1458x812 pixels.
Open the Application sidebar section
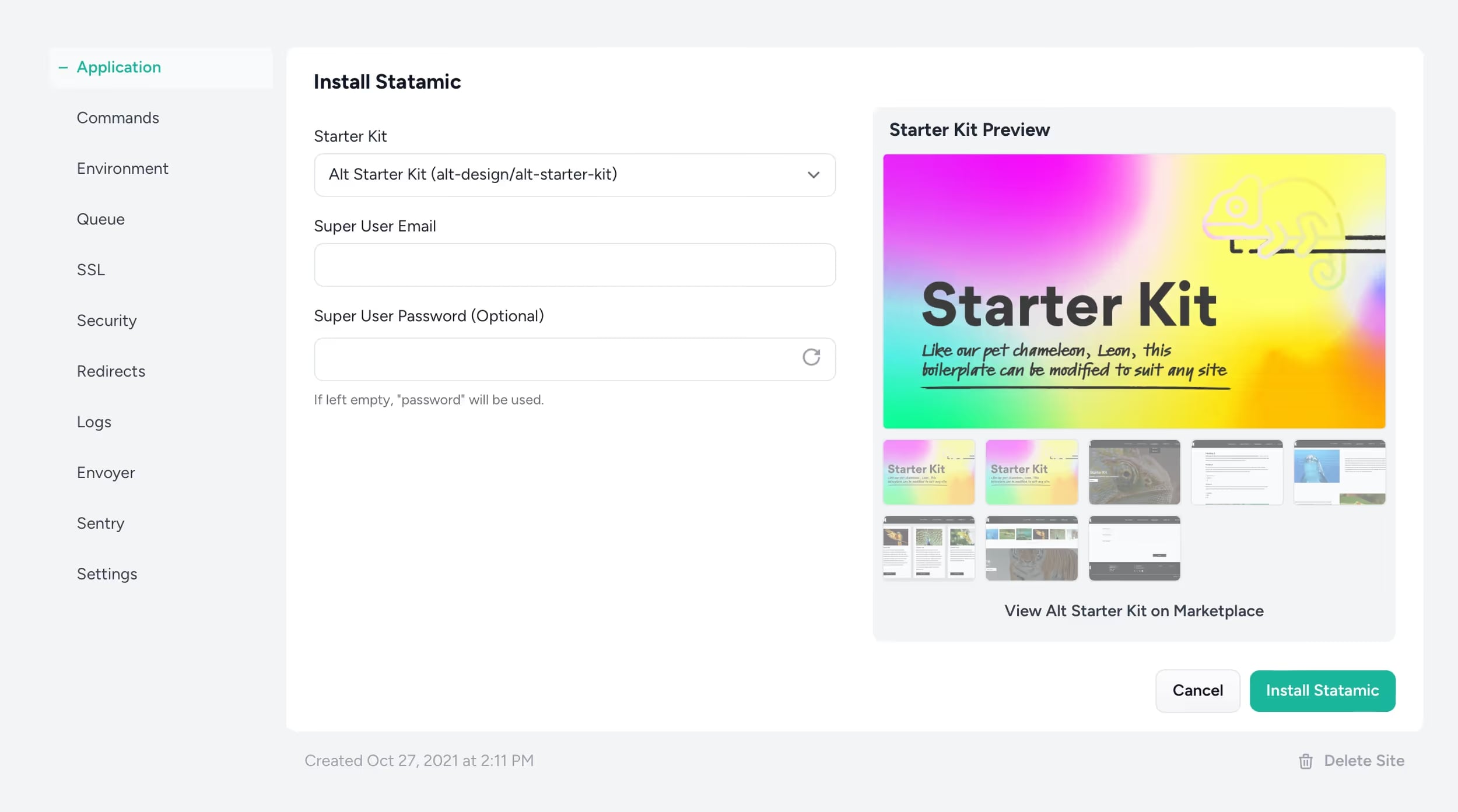coord(161,68)
